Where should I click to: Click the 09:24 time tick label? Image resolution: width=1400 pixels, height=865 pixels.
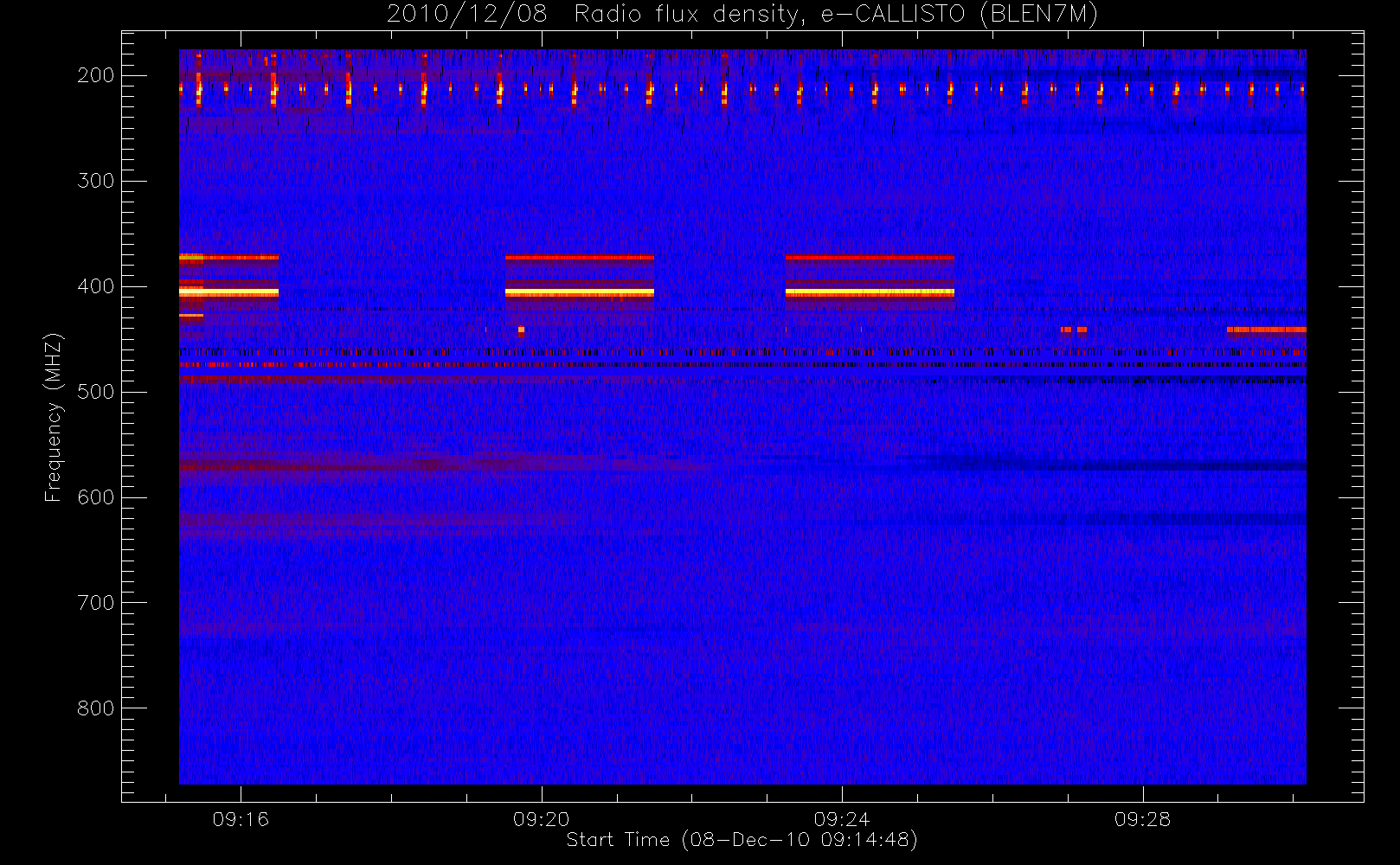tap(842, 819)
